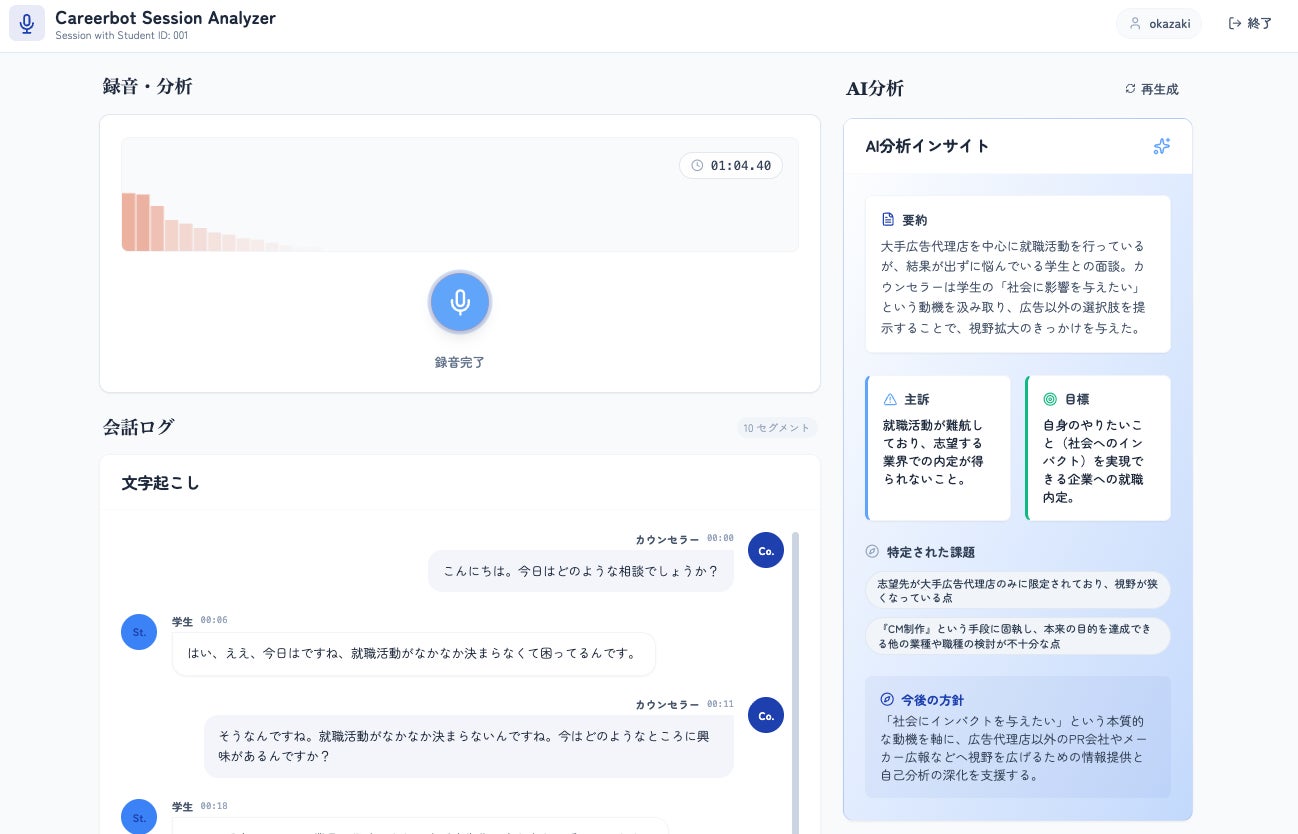Click the counselor message at 00:11
The image size is (1298, 834).
point(469,746)
